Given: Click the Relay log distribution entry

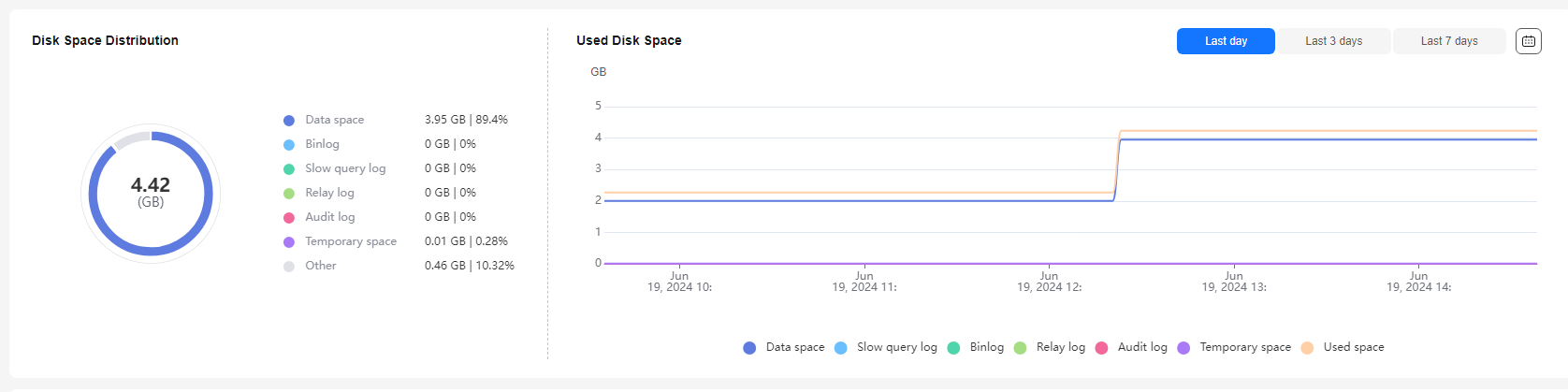Looking at the screenshot, I should point(380,193).
